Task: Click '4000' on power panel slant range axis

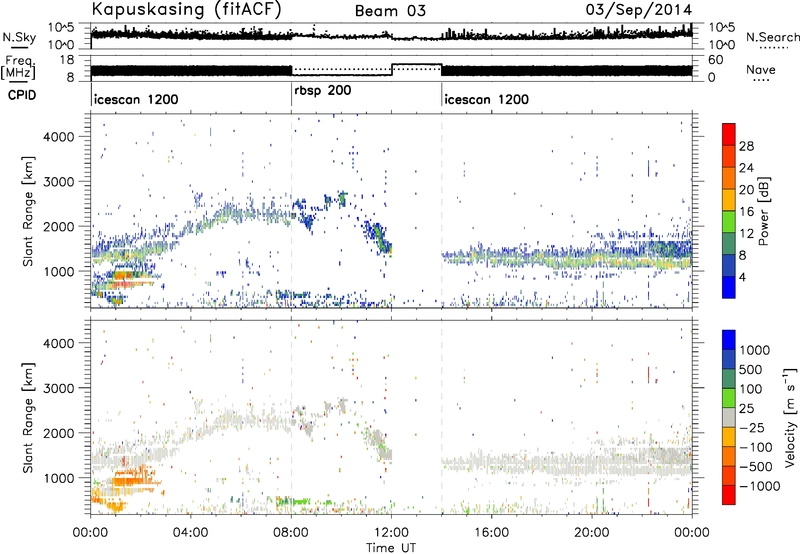Action: (x=58, y=137)
